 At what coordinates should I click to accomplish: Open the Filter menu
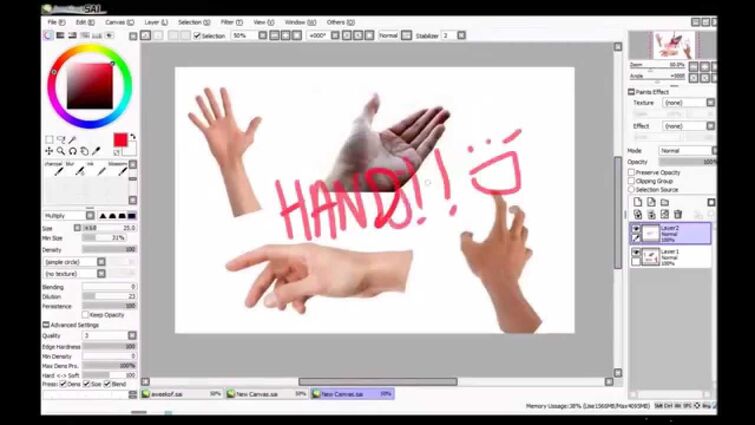click(232, 22)
